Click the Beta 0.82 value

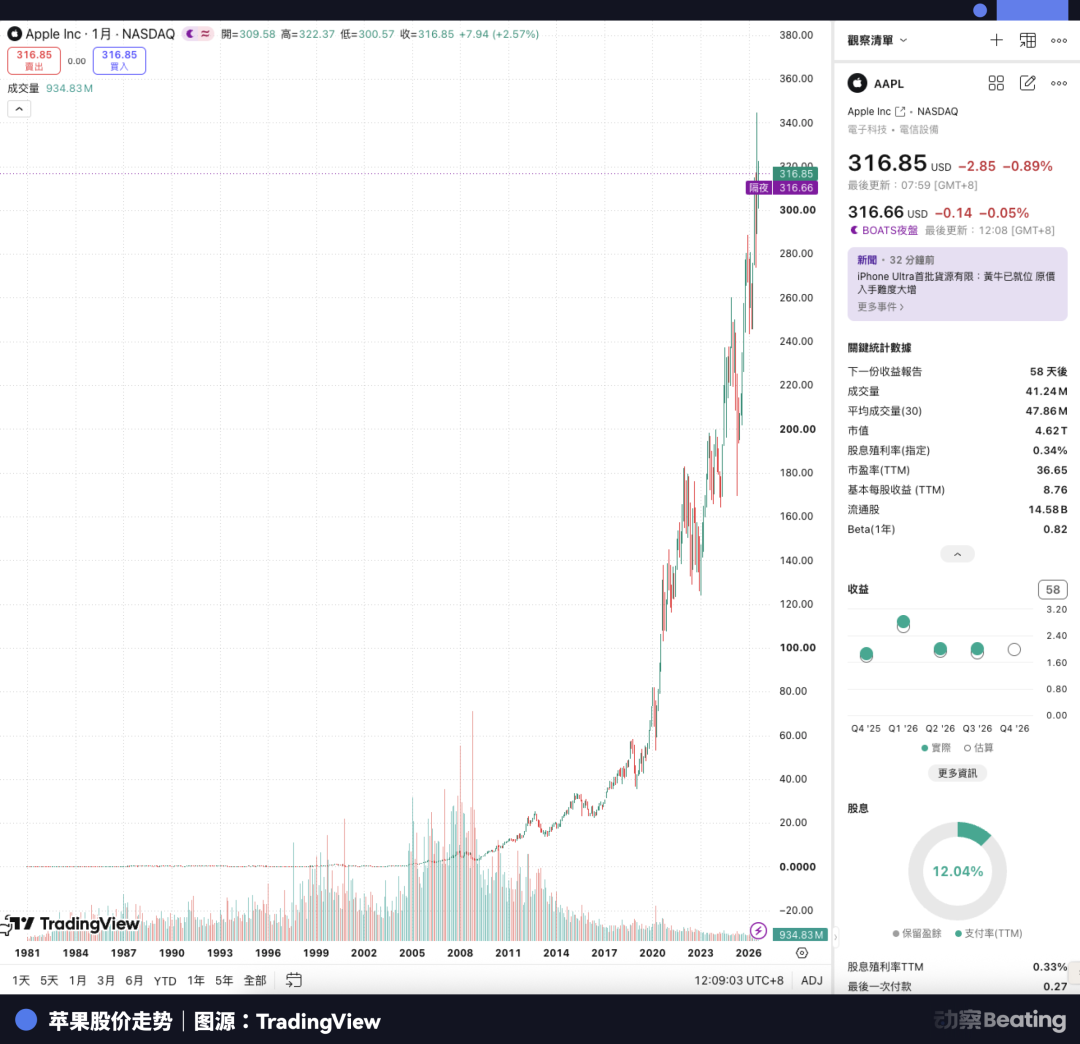[x=1055, y=530]
